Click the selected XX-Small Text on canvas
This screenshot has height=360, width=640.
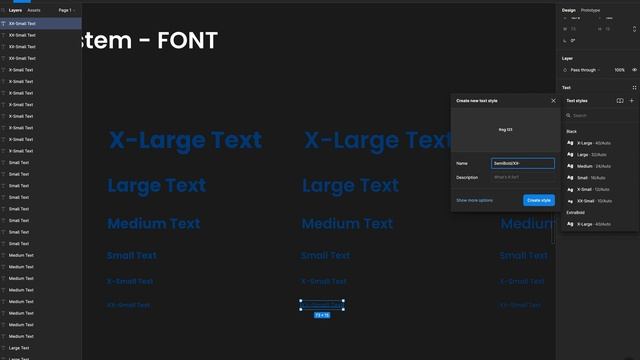click(322, 305)
